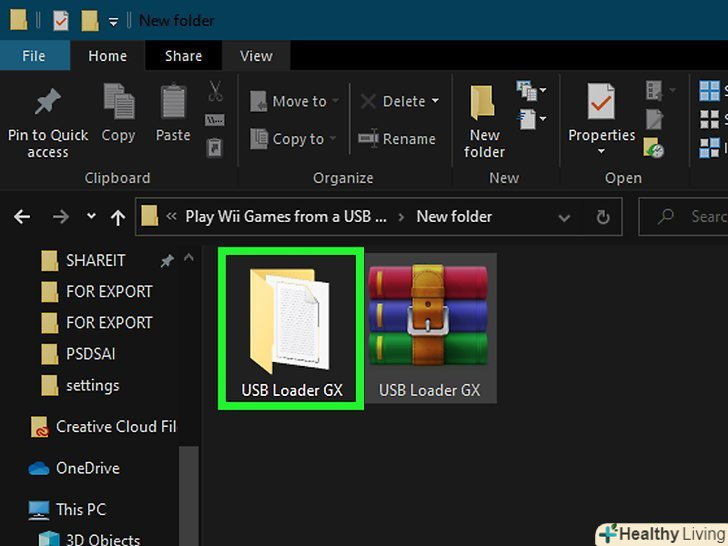The image size is (728, 546).
Task: Go up one folder level
Action: pos(118,217)
